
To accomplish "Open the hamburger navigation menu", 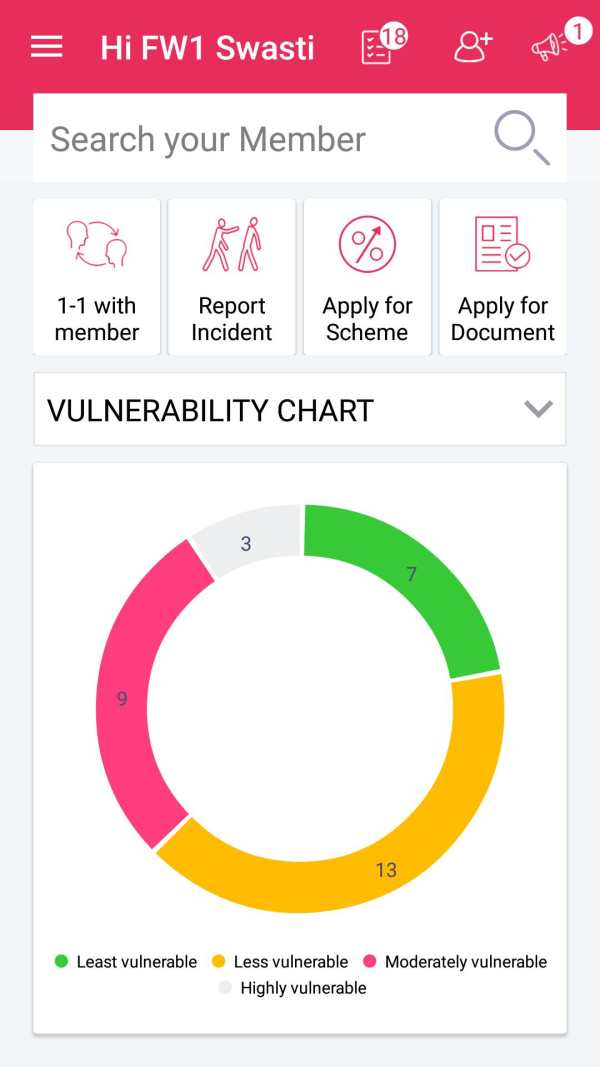I will (46, 47).
